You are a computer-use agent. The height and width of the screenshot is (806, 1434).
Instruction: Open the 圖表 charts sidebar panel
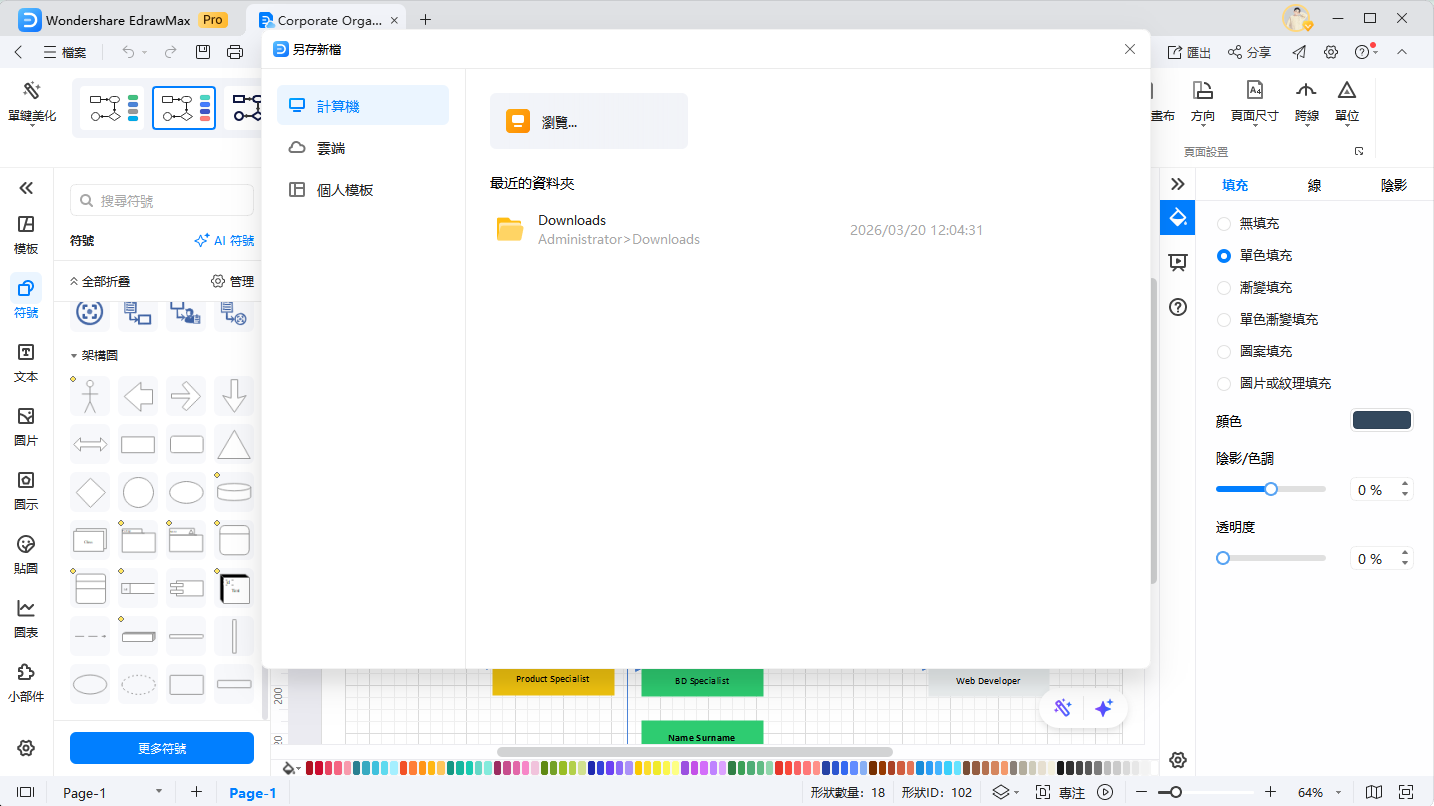26,618
